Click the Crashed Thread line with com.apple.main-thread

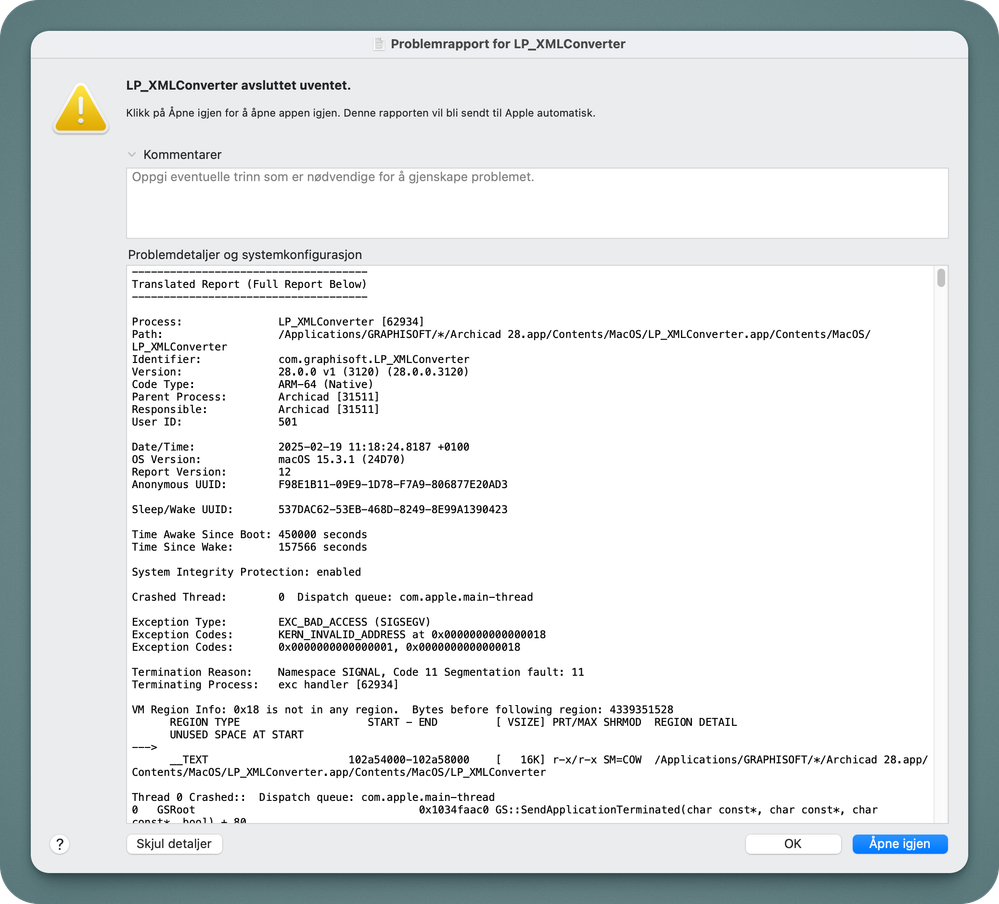pos(332,597)
